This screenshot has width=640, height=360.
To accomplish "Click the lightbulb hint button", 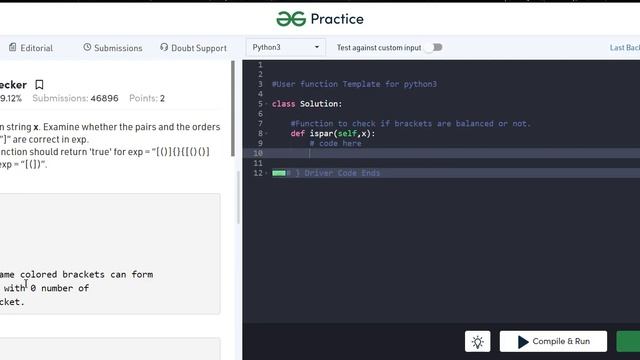I will tap(478, 341).
